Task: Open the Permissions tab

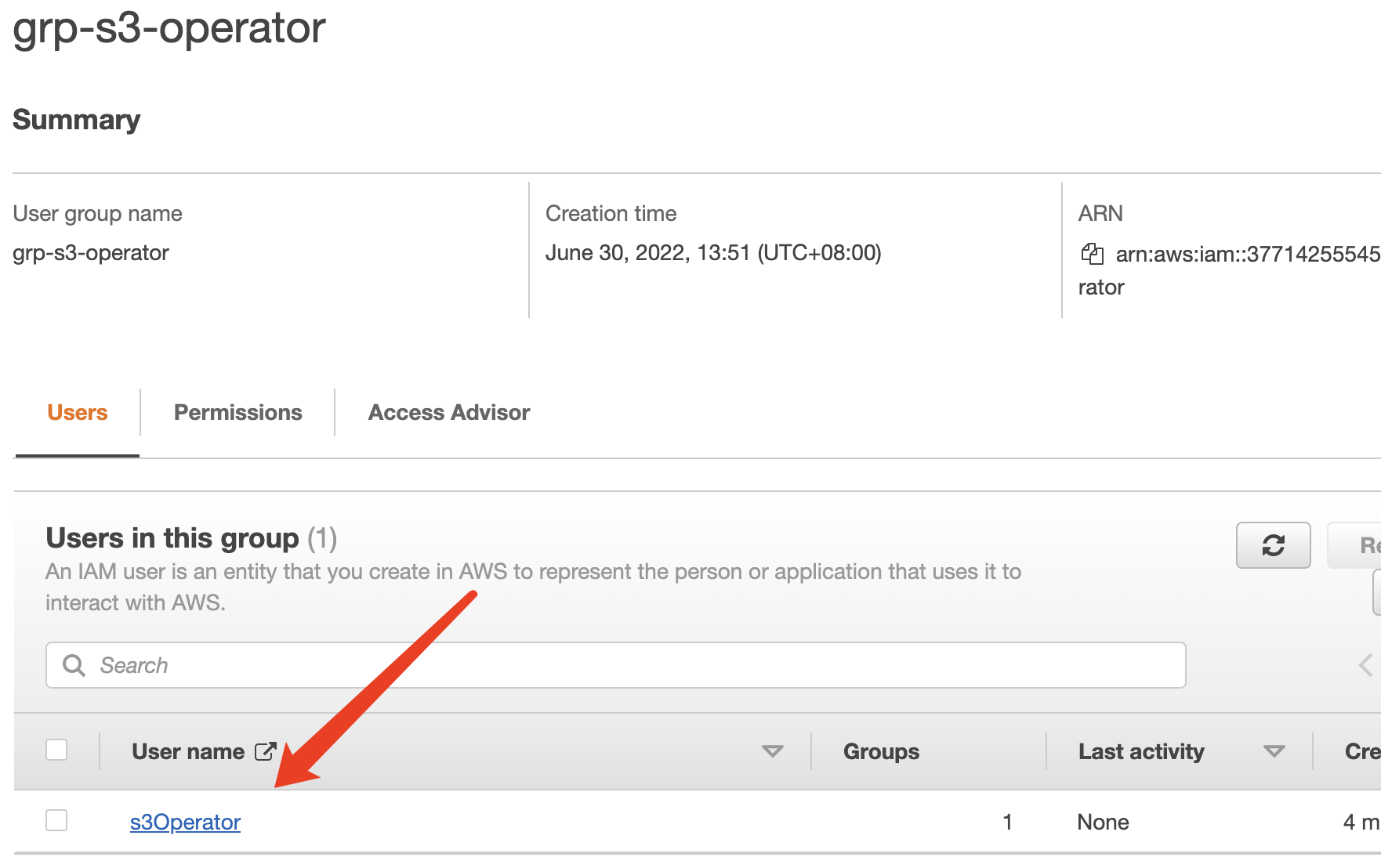Action: [x=237, y=413]
